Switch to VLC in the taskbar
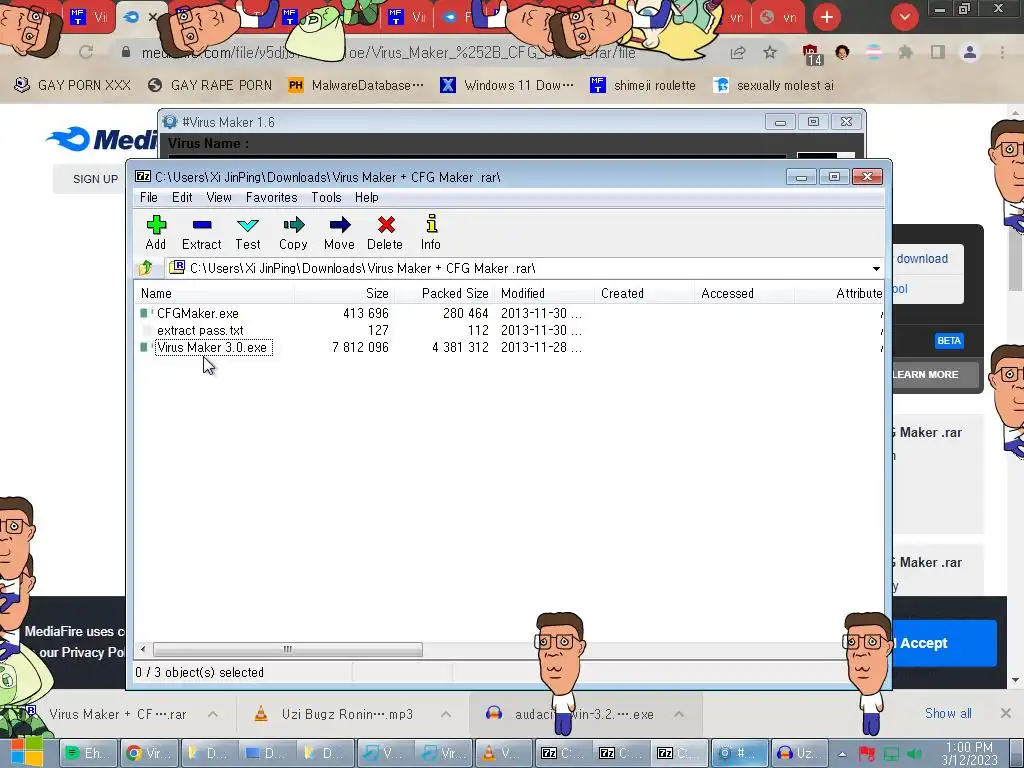The image size is (1024, 768). (502, 753)
